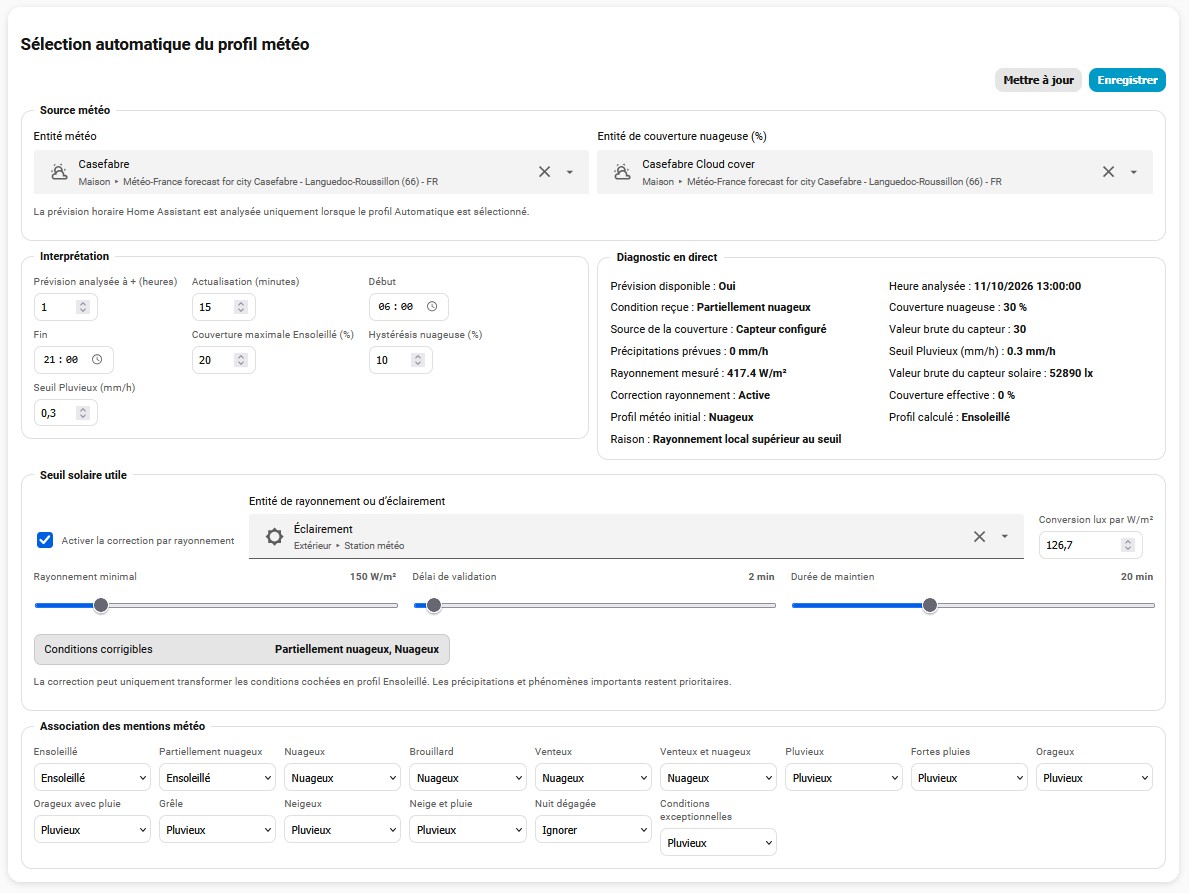Focus the Hystérésis nuageuse field
Viewport: 1189px width, 893px height.
[400, 360]
